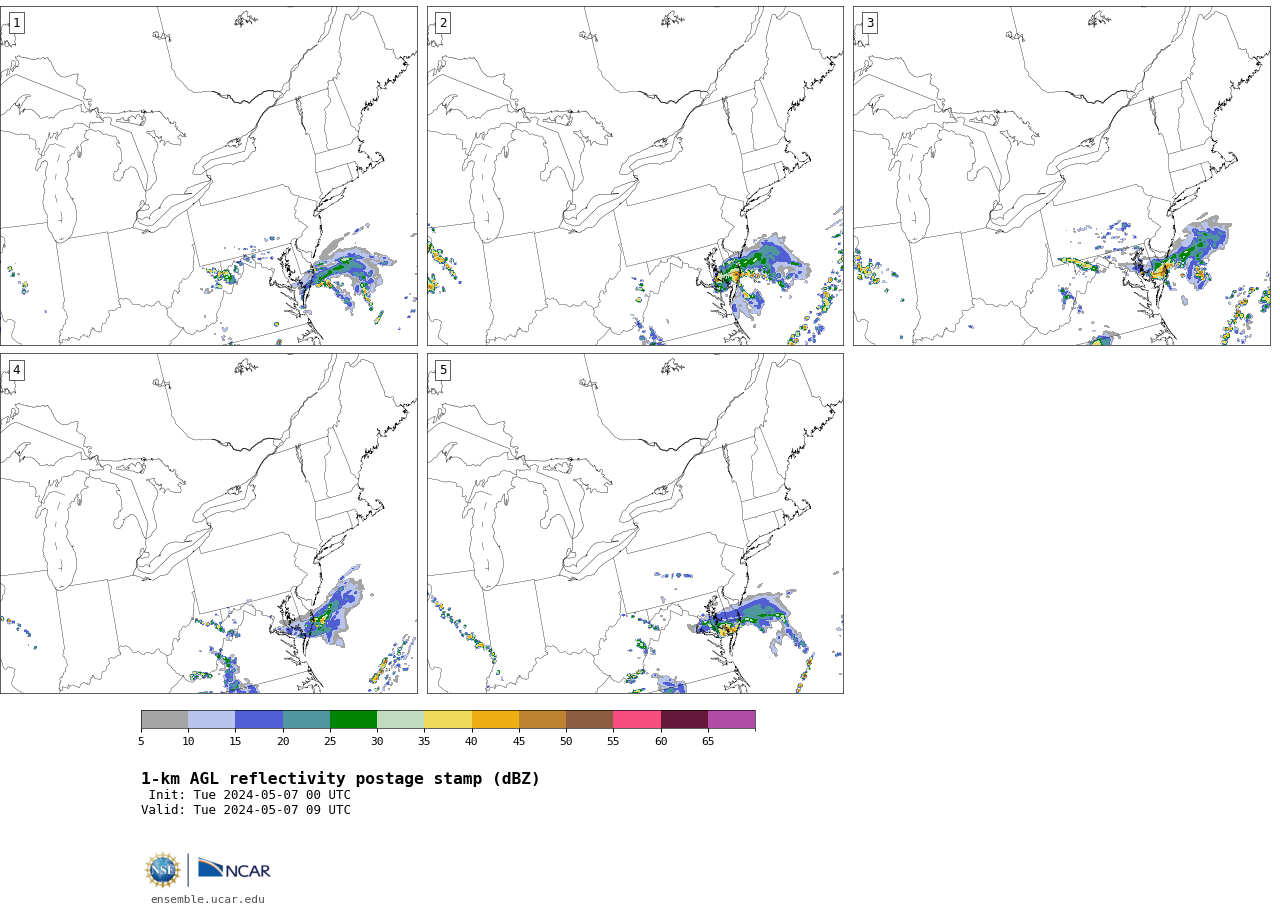Click the tan-brown 45-50 dBZ swatch

(x=542, y=720)
